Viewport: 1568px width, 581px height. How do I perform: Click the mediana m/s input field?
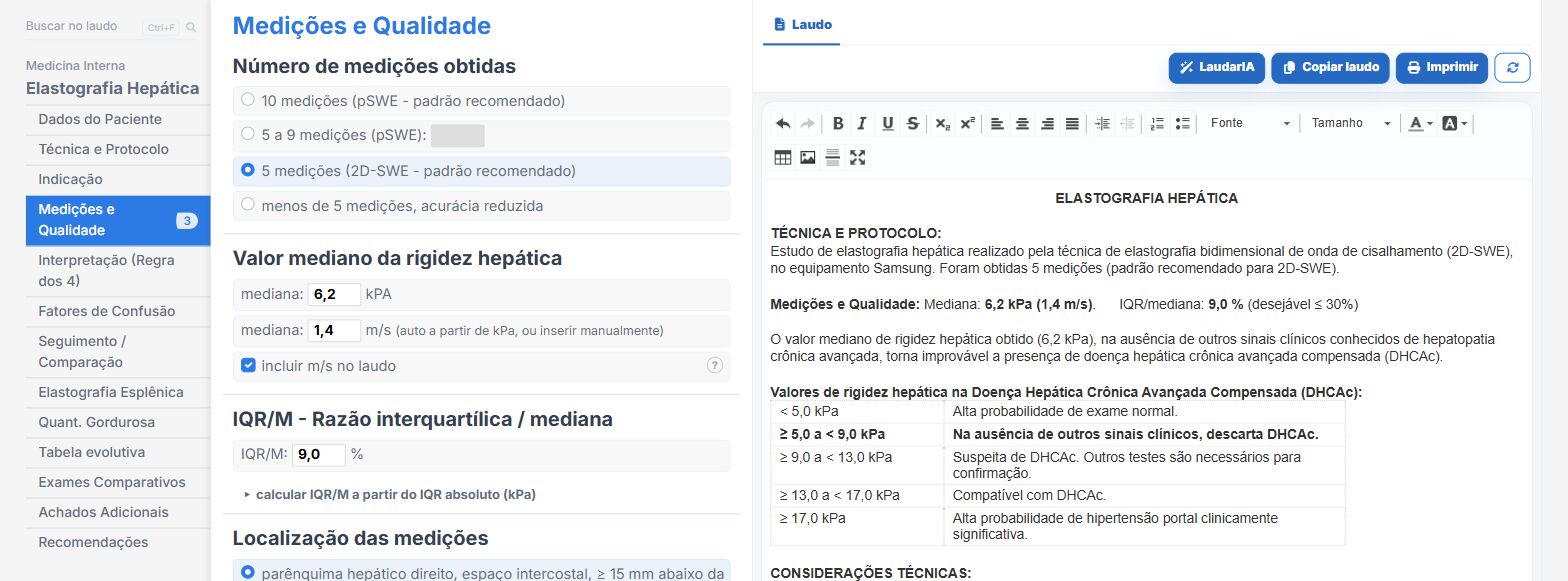coord(333,330)
